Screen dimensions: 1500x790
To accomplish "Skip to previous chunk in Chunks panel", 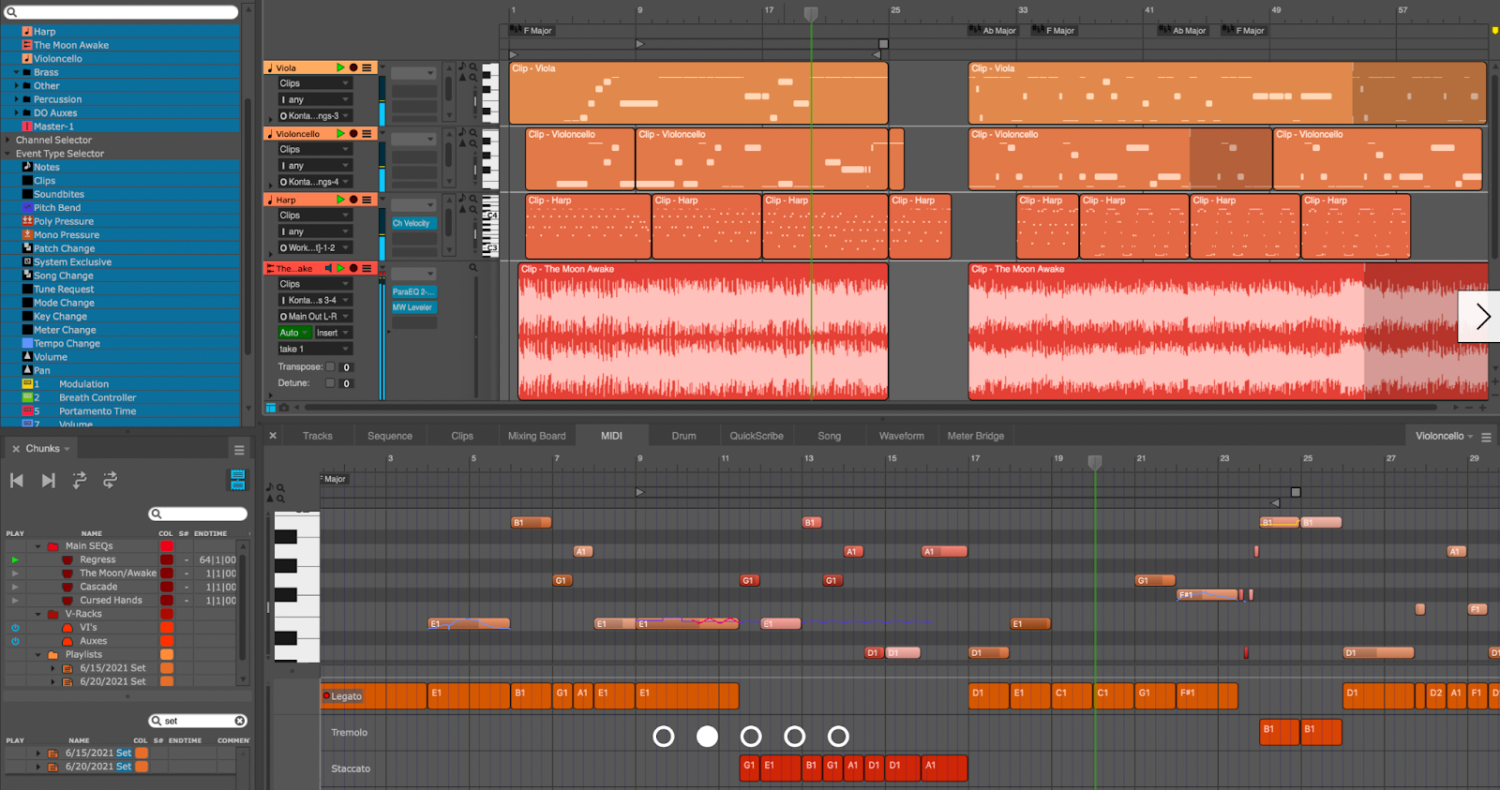I will click(16, 481).
